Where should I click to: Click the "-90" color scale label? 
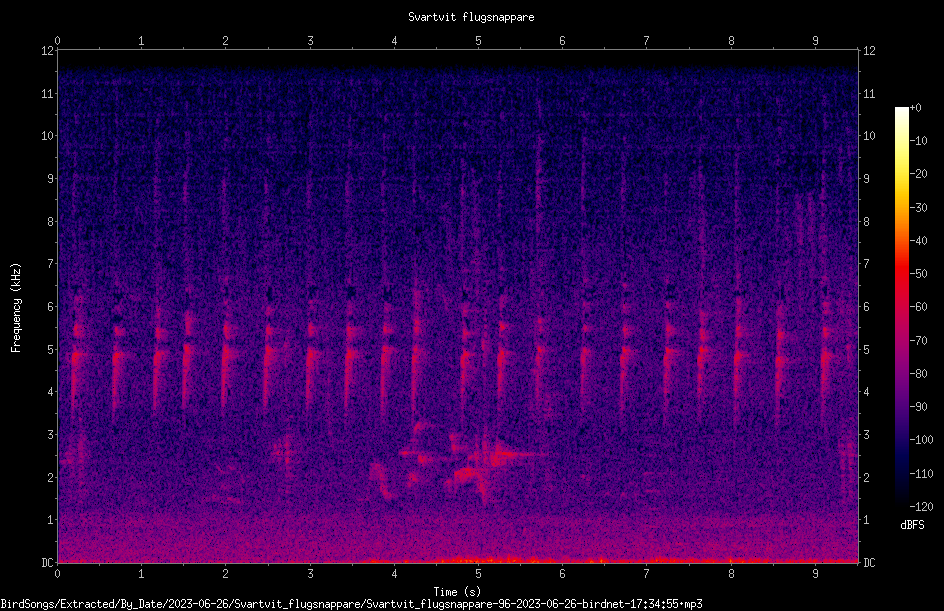point(918,407)
